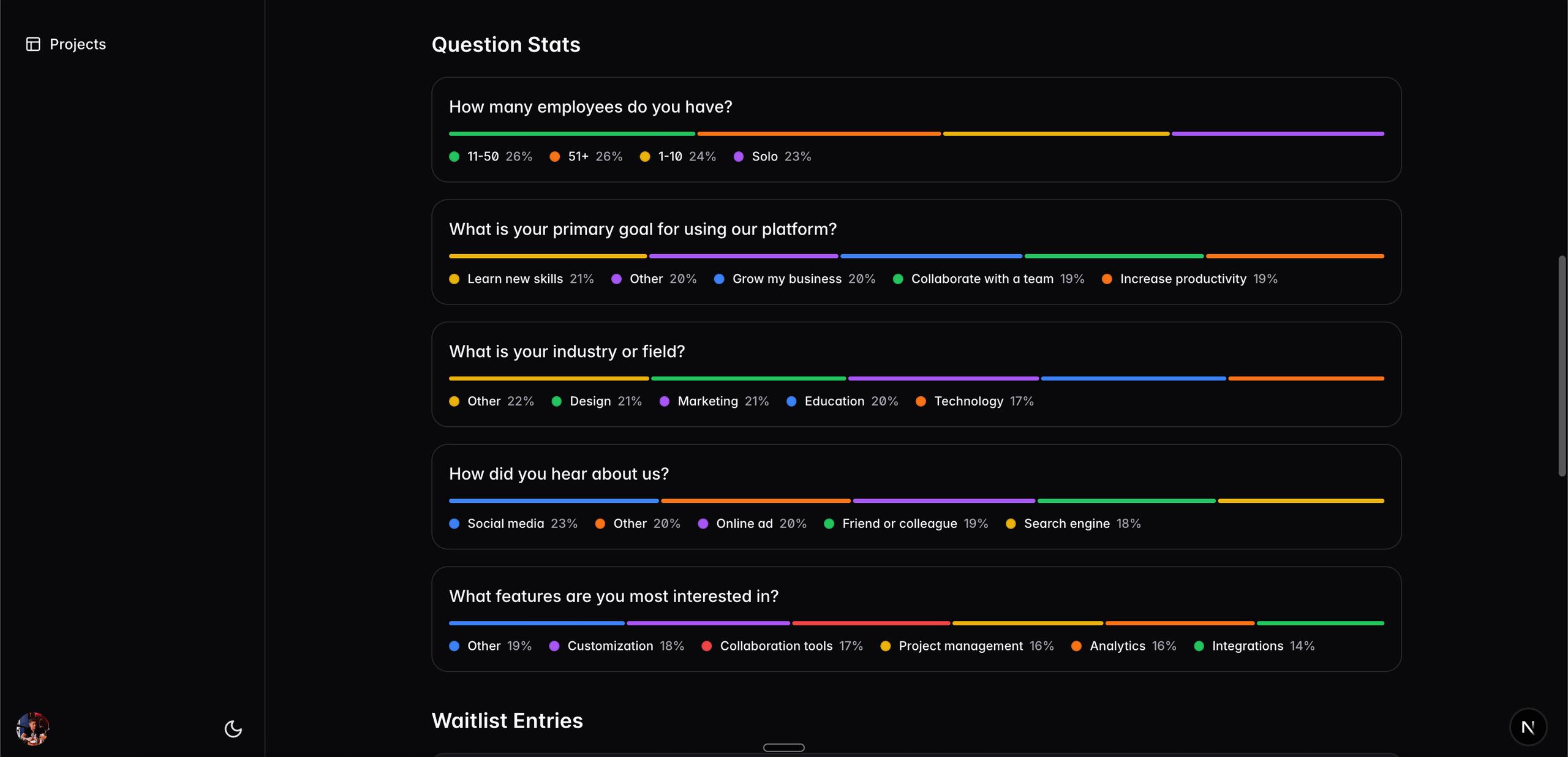Click the Waitlist Entries section heading
This screenshot has width=1568, height=757.
pos(507,721)
